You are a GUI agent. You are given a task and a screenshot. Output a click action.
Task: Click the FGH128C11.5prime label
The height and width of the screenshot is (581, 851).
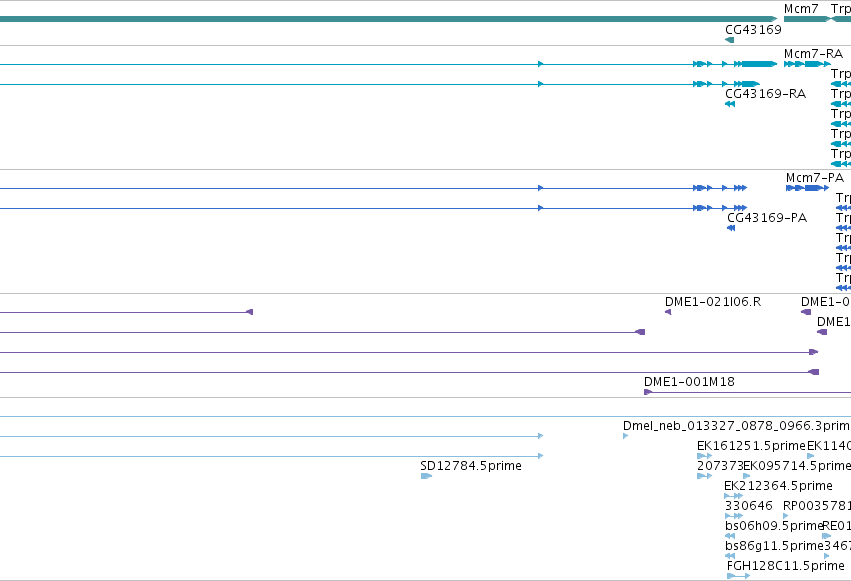point(786,566)
